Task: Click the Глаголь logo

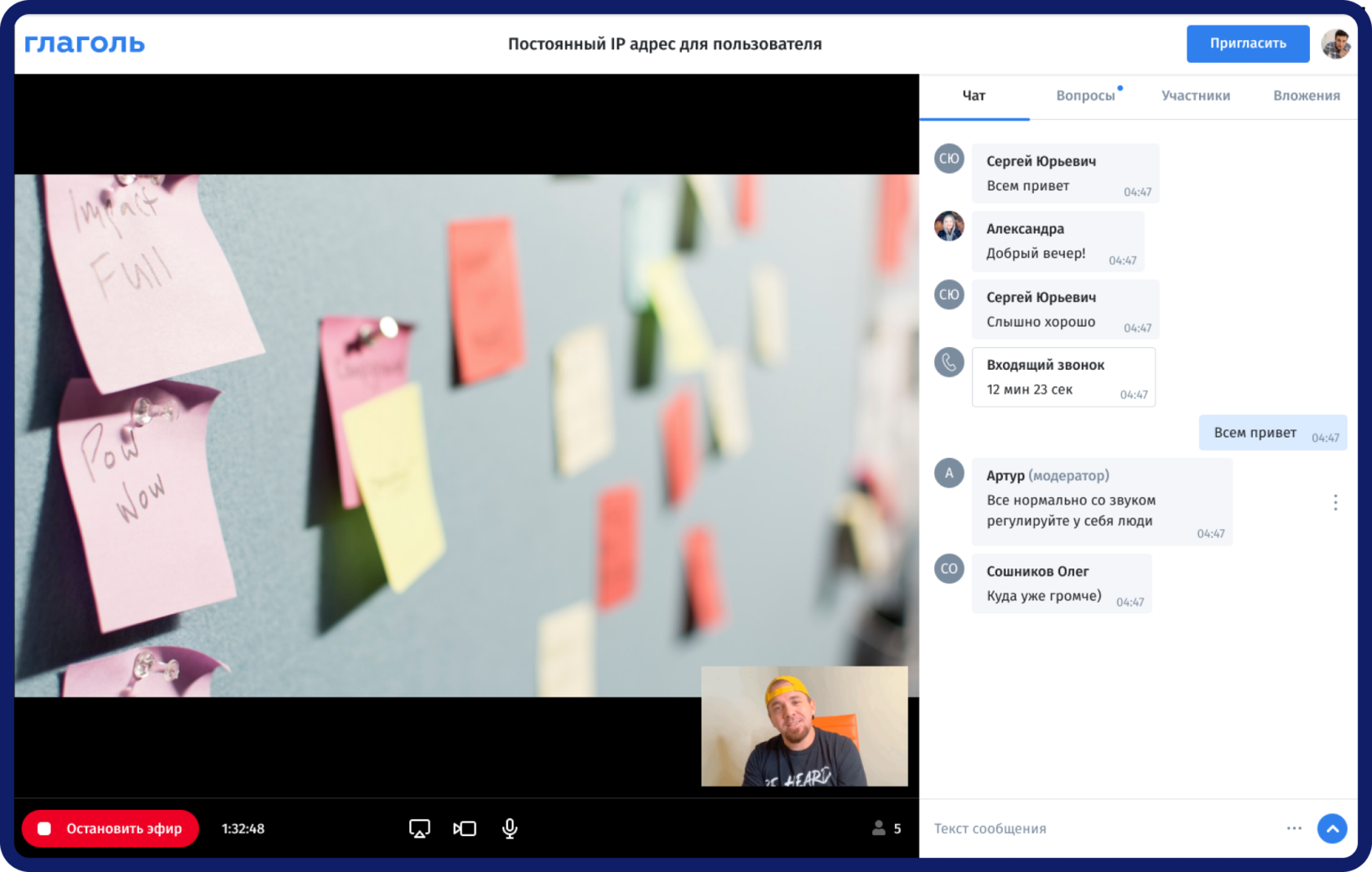Action: click(84, 43)
